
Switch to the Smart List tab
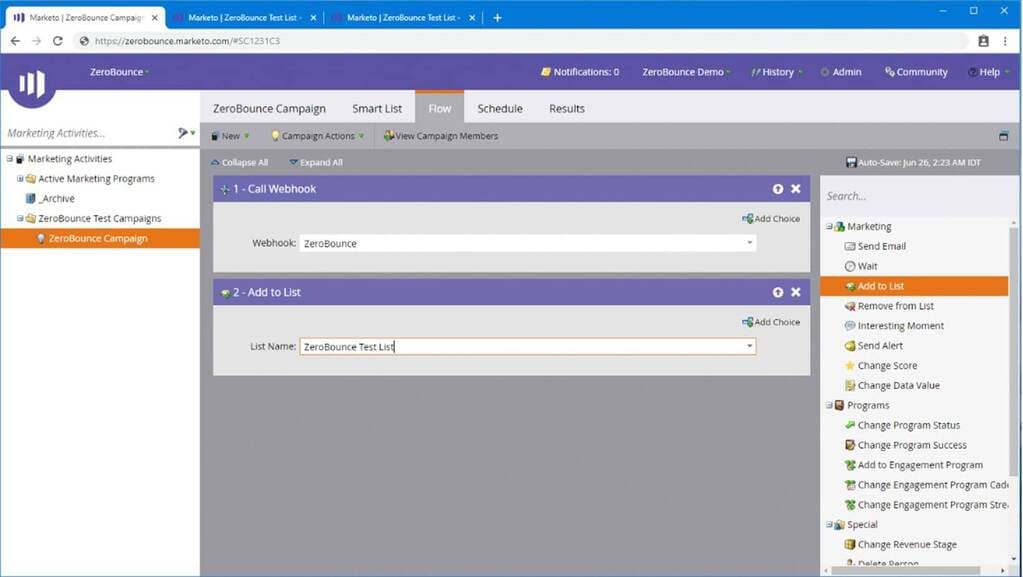point(377,108)
